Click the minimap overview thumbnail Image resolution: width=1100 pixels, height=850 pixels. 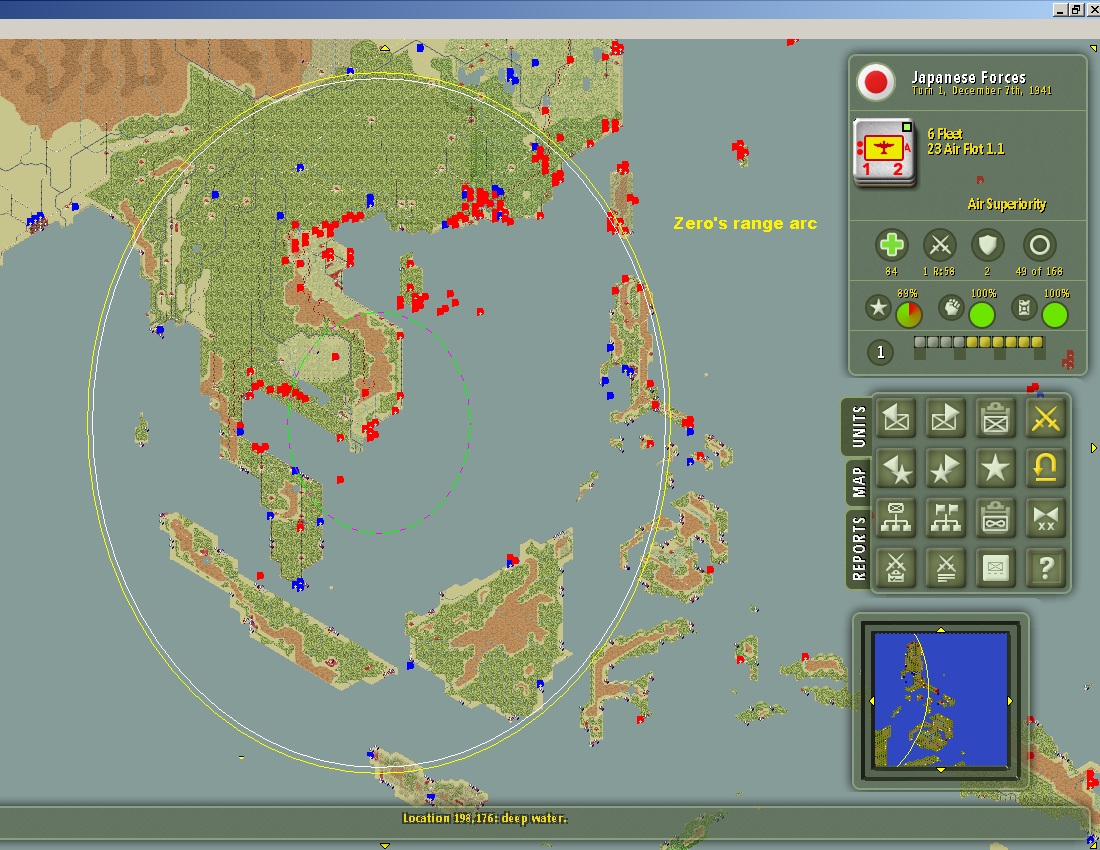940,699
